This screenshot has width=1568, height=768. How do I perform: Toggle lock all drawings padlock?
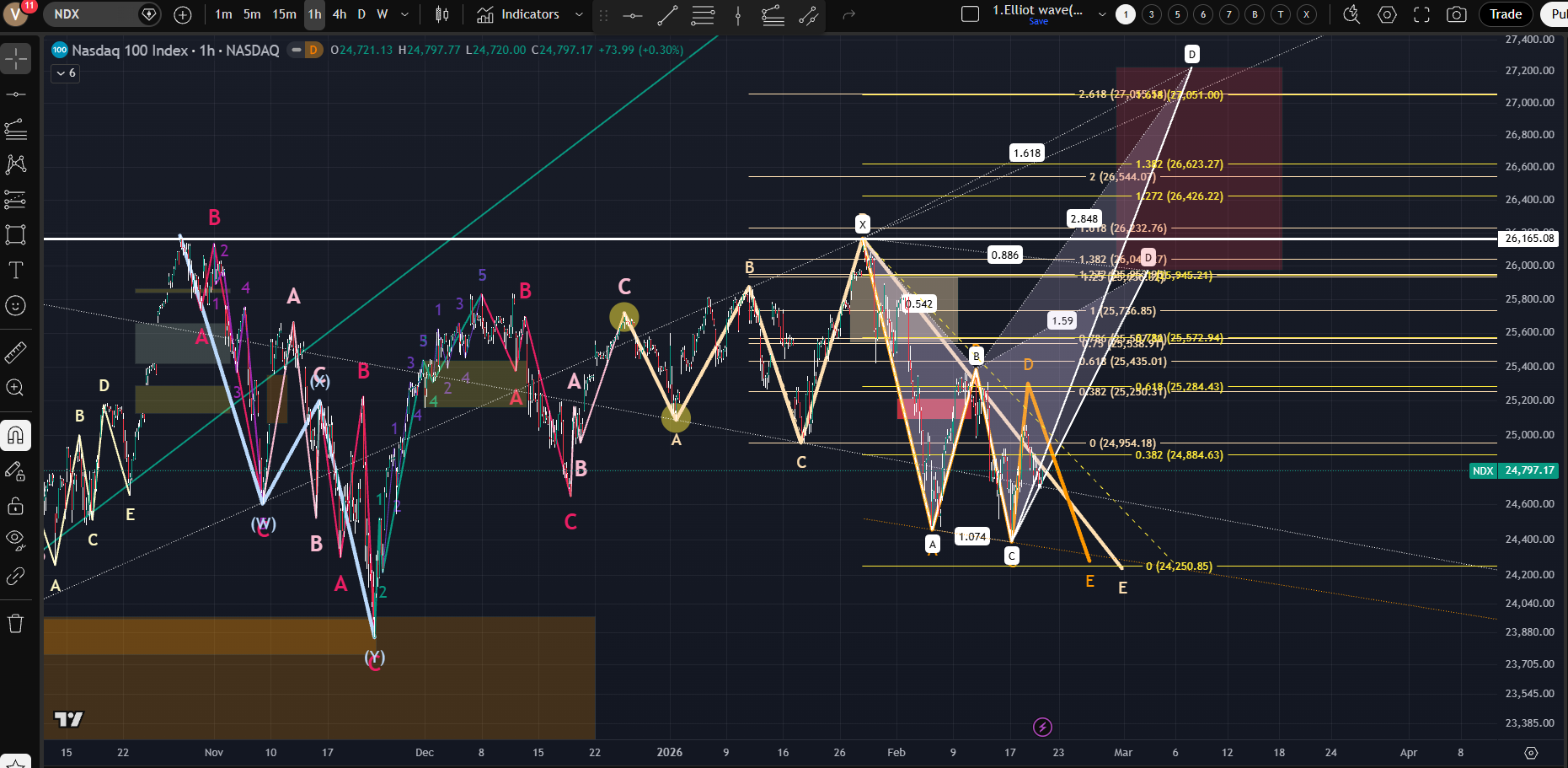coord(15,506)
